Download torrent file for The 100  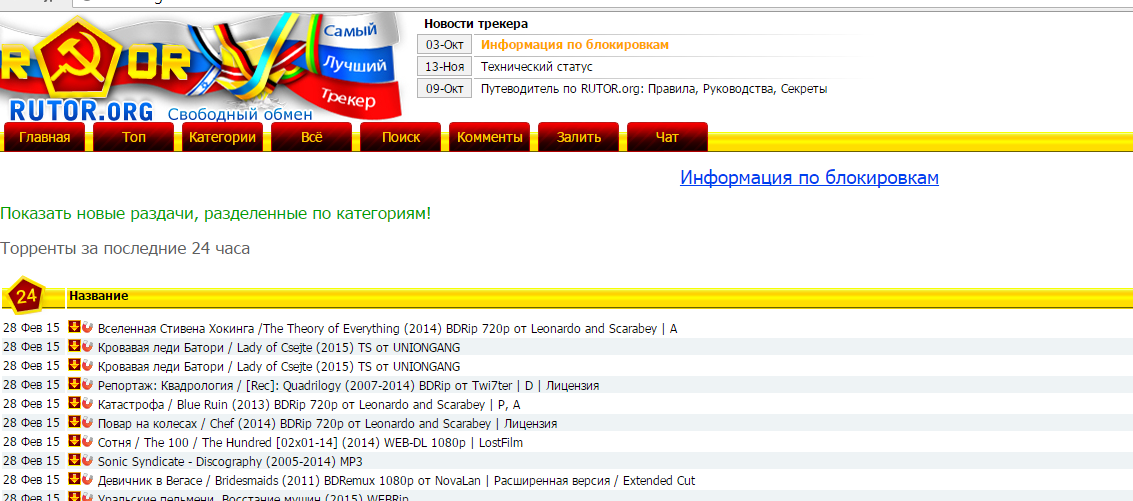[73, 440]
